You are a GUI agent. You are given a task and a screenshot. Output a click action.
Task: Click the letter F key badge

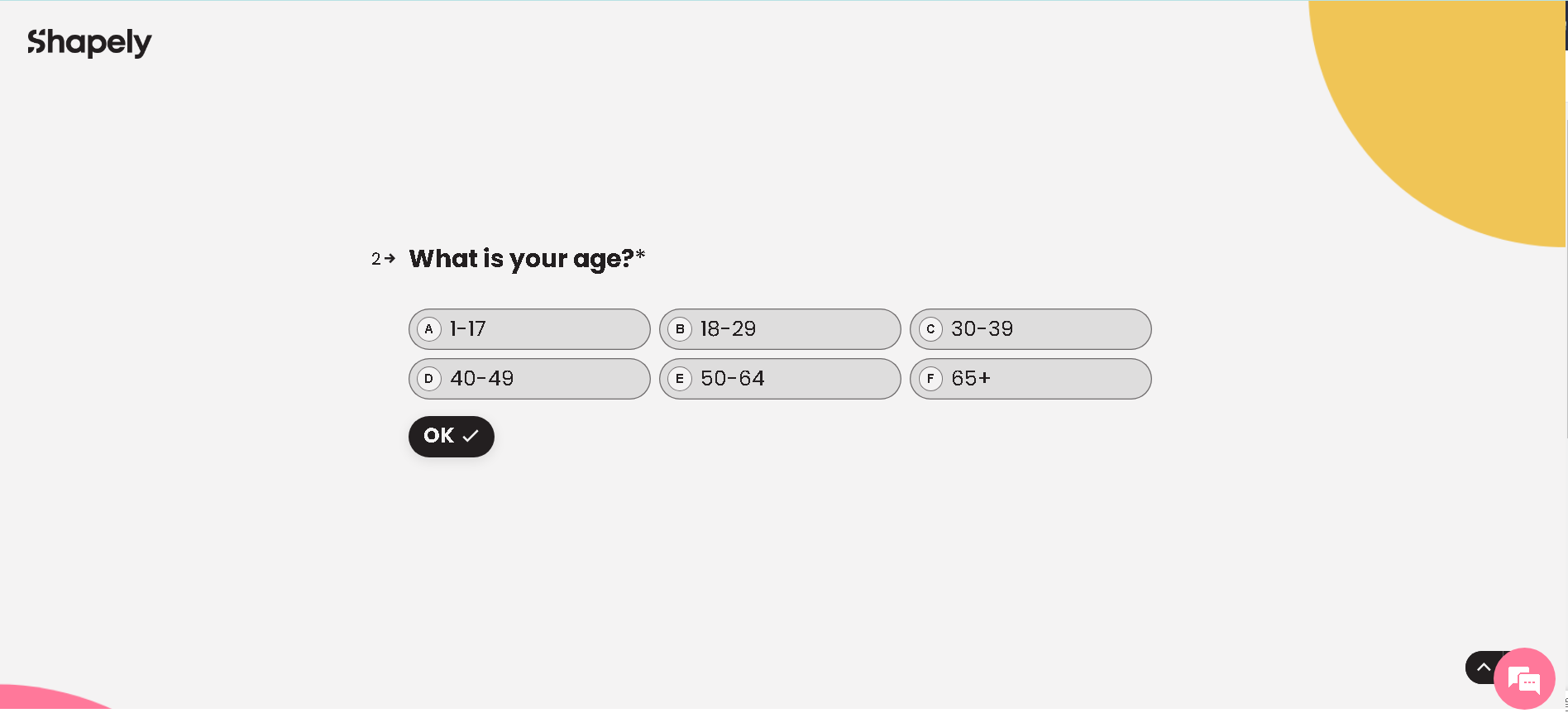coord(930,379)
